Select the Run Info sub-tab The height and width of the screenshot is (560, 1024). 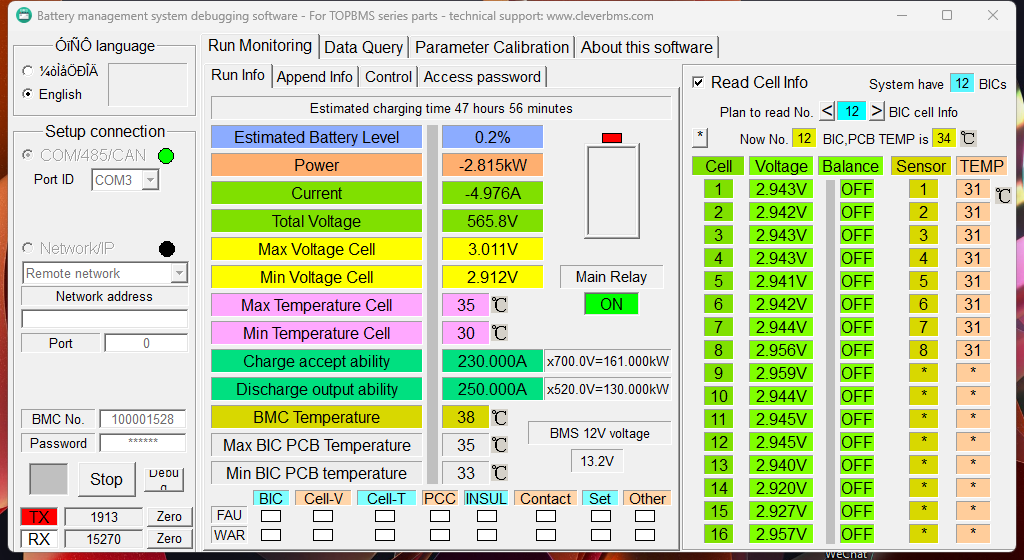(238, 75)
